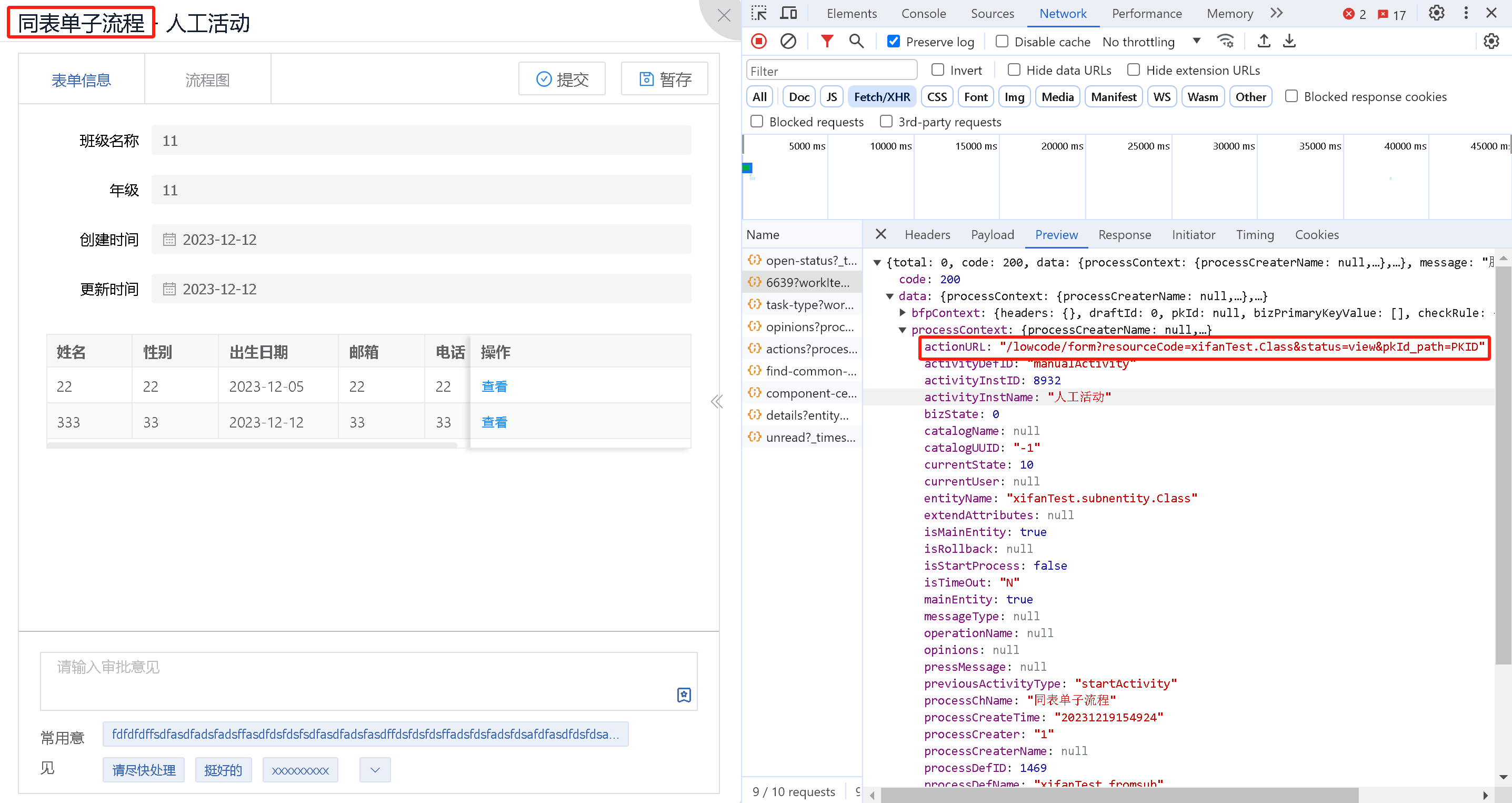Viewport: 1512px width, 803px height.
Task: Switch to the Response tab
Action: [x=1124, y=234]
